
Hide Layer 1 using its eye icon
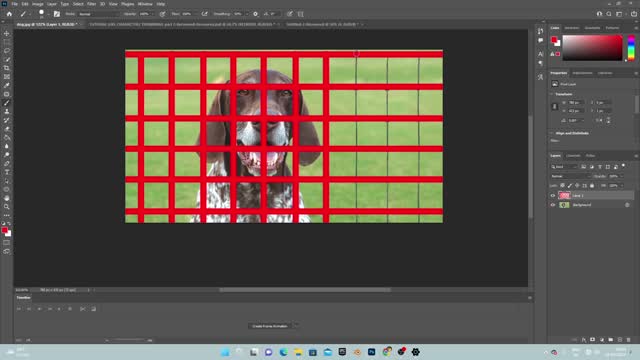coord(553,196)
